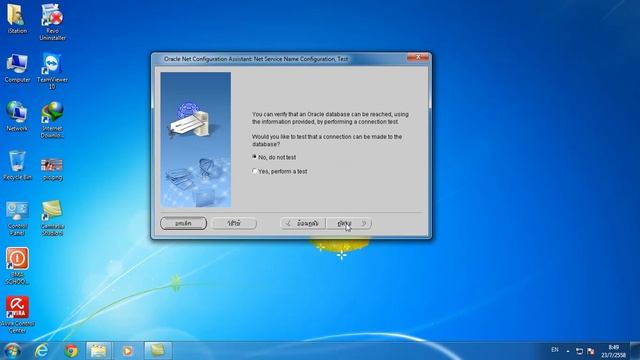Open the iStation folder on desktop
Image resolution: width=640 pixels, height=360 pixels.
coord(17,18)
